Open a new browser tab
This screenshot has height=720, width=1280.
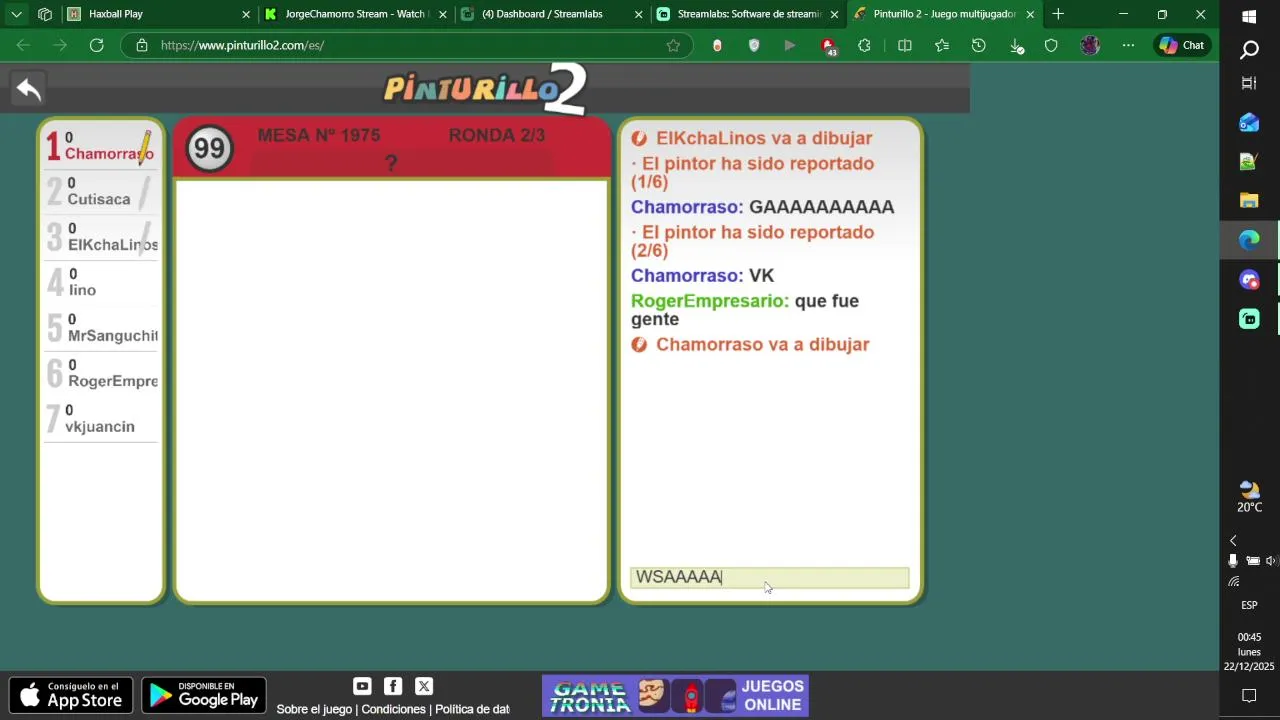(x=1058, y=14)
